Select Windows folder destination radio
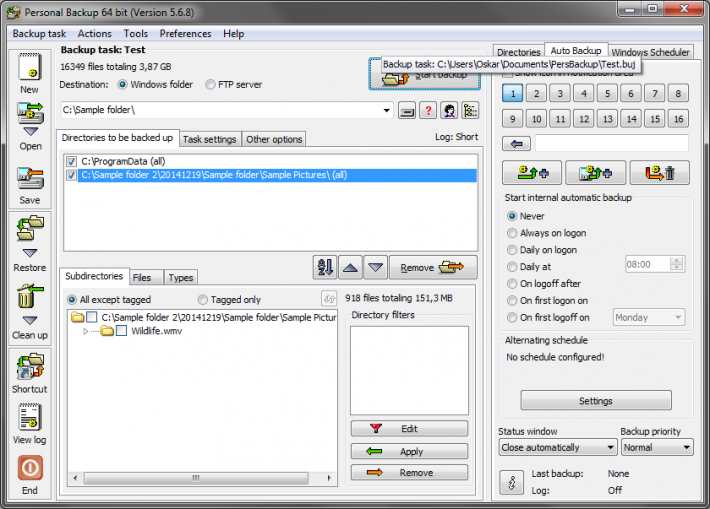The height and width of the screenshot is (509, 710). tap(122, 84)
